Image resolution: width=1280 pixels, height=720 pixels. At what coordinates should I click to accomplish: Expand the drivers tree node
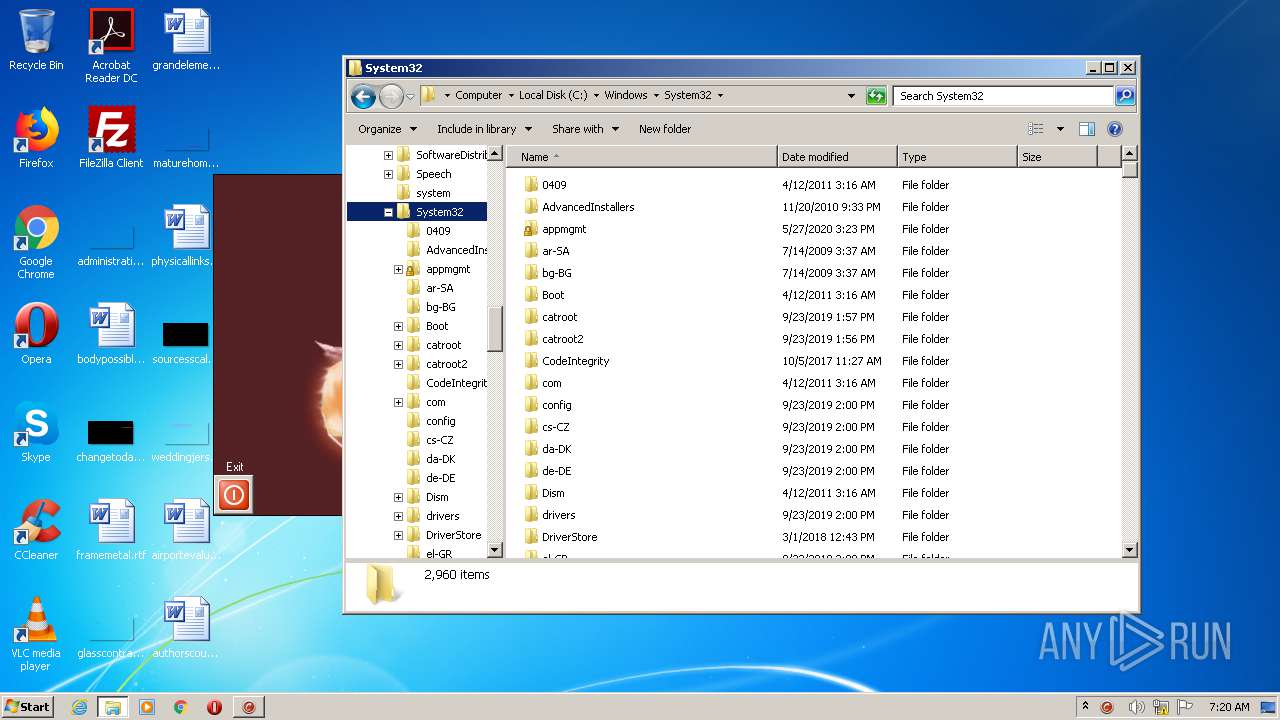tap(398, 516)
